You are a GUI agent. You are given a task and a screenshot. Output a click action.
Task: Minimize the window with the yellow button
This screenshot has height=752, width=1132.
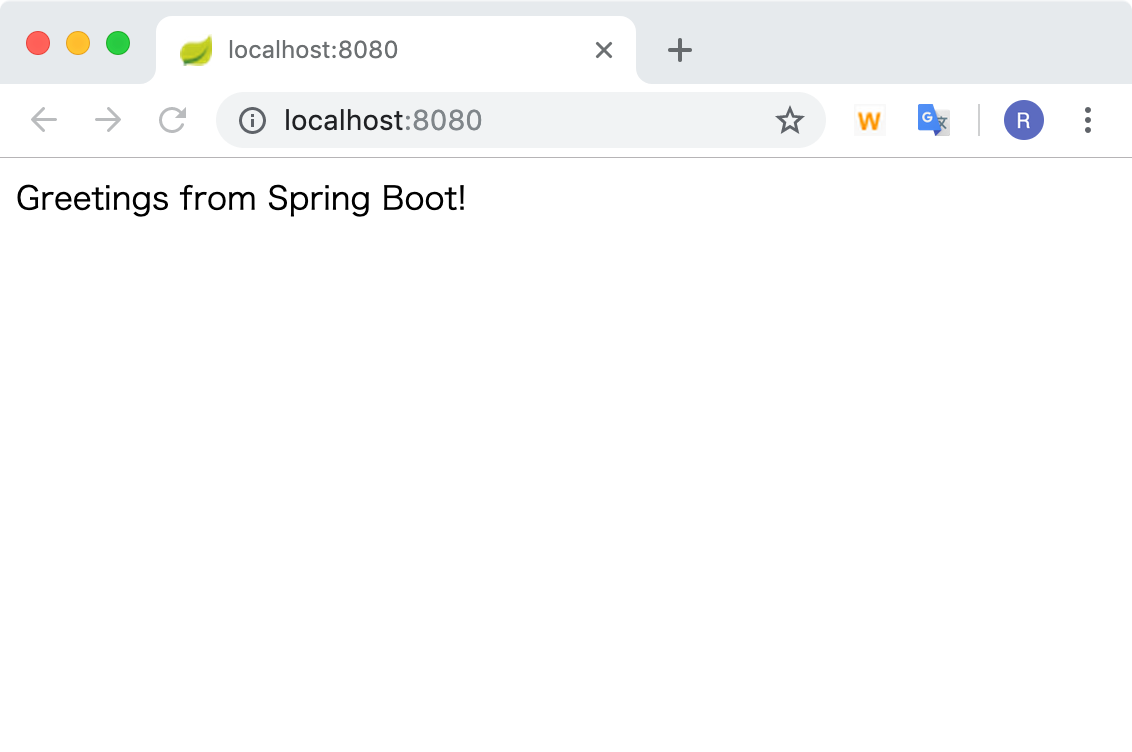78,43
